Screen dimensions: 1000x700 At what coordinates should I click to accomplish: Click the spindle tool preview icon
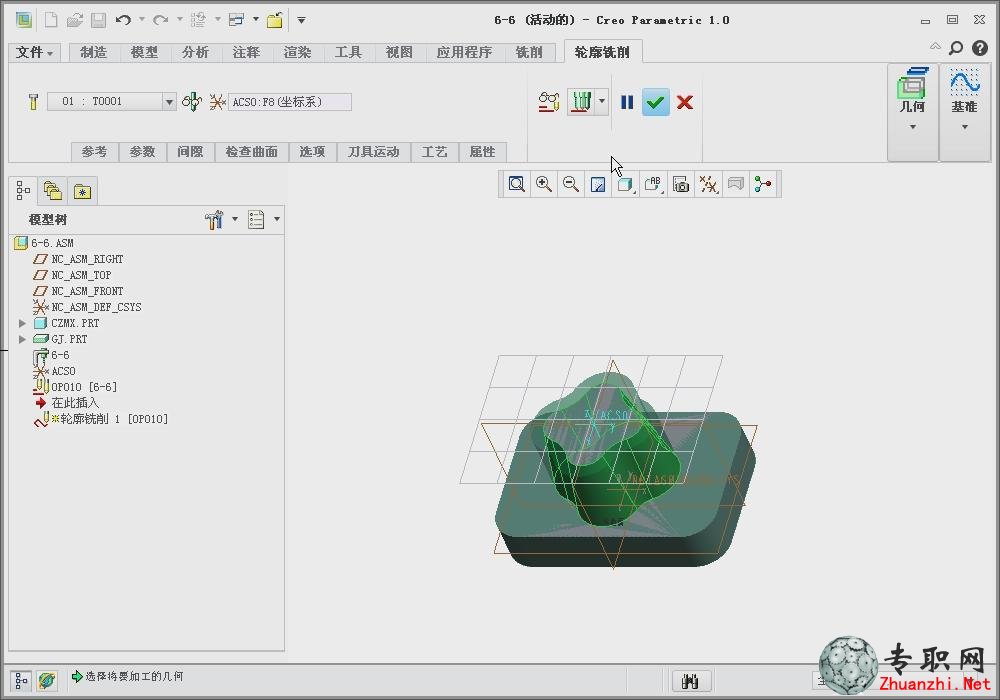(192, 101)
